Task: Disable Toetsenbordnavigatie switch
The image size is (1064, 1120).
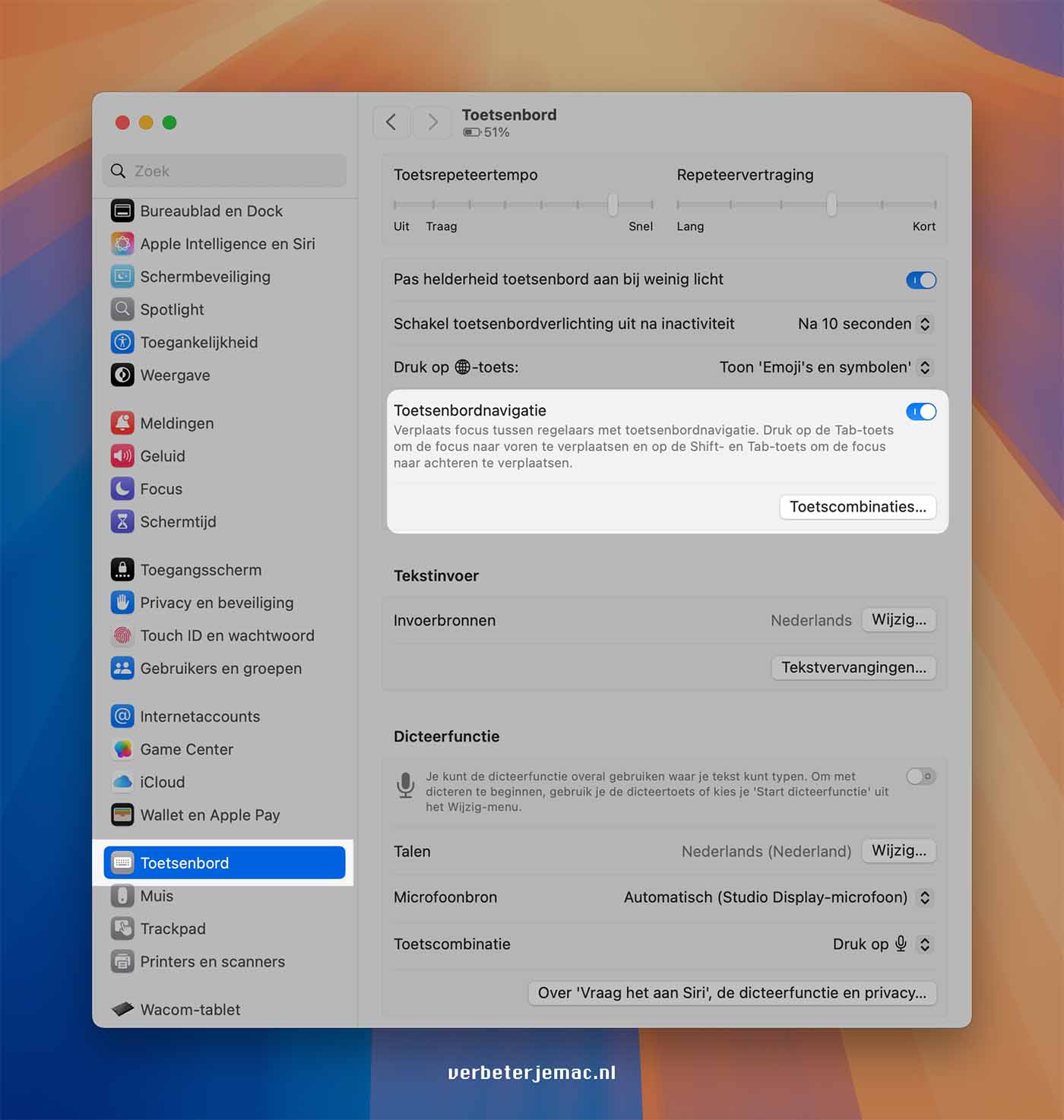Action: tap(921, 412)
